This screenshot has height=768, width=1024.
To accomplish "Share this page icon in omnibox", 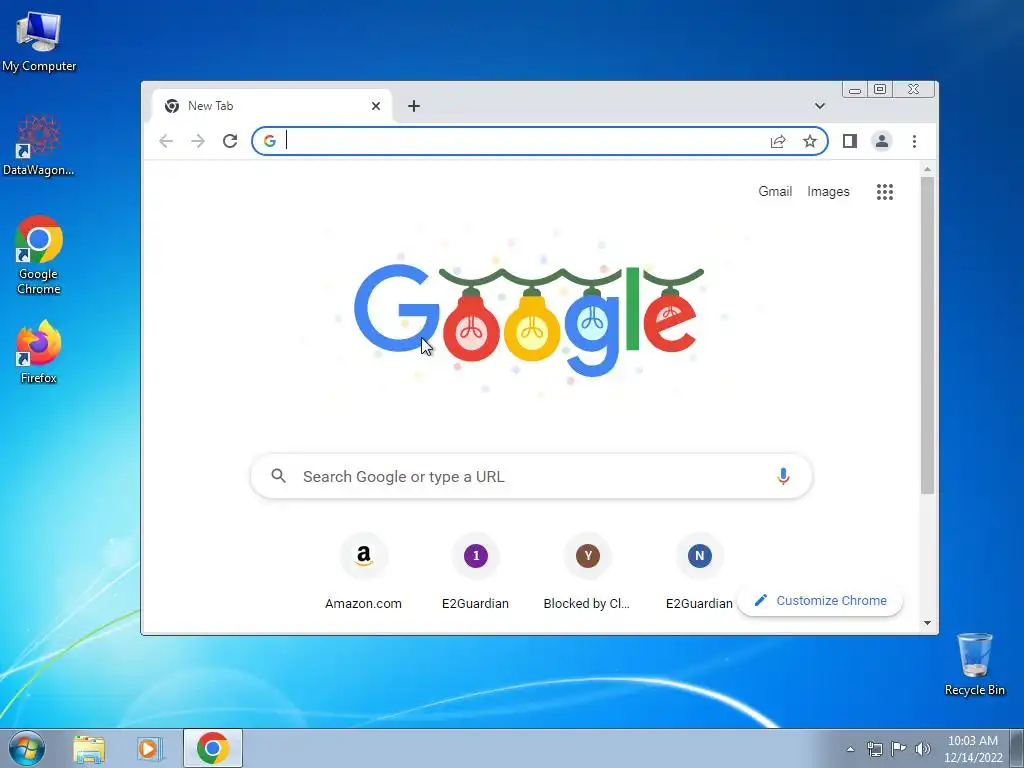I will pyautogui.click(x=778, y=141).
